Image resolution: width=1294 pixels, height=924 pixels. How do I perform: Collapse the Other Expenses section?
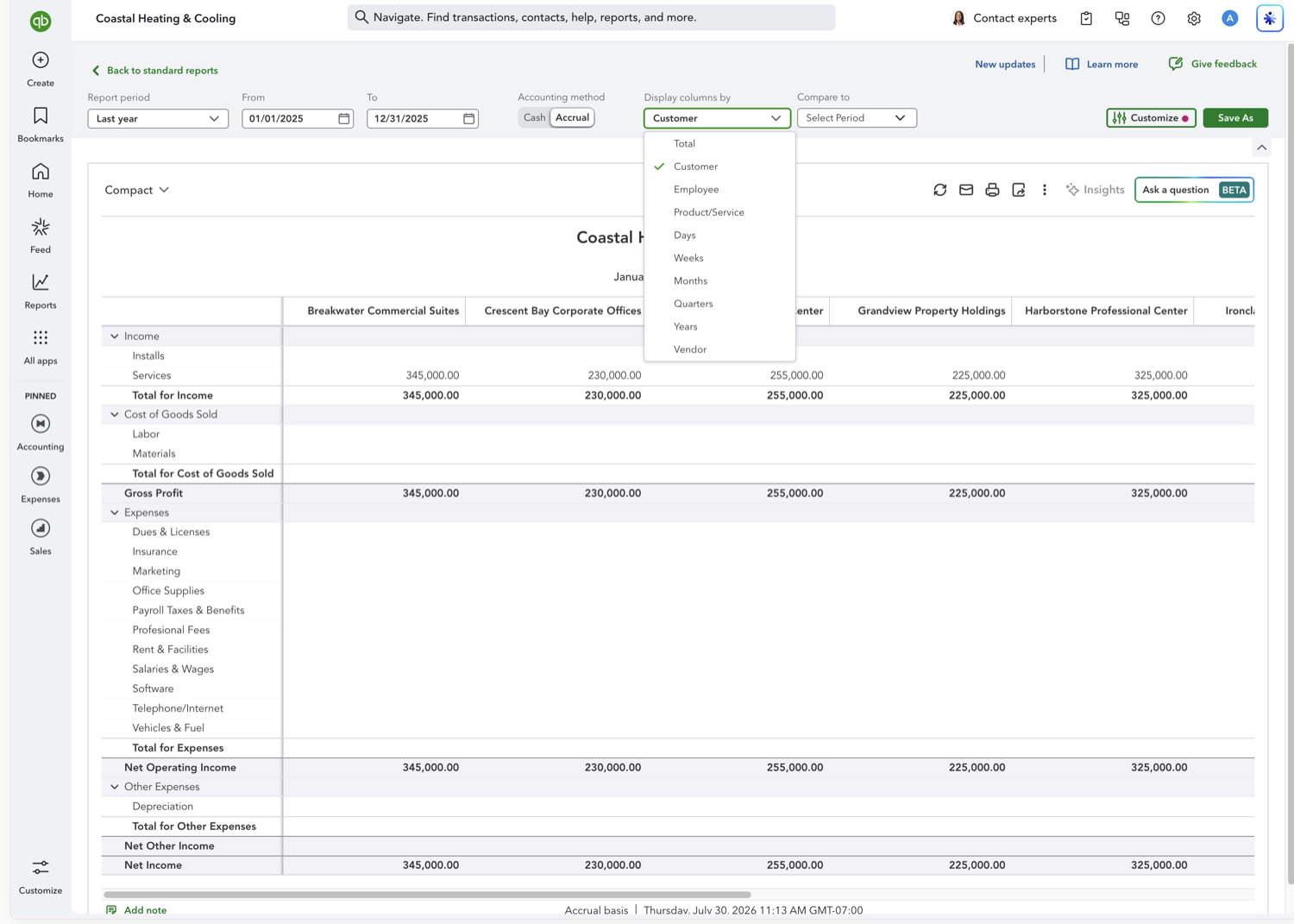(x=115, y=787)
